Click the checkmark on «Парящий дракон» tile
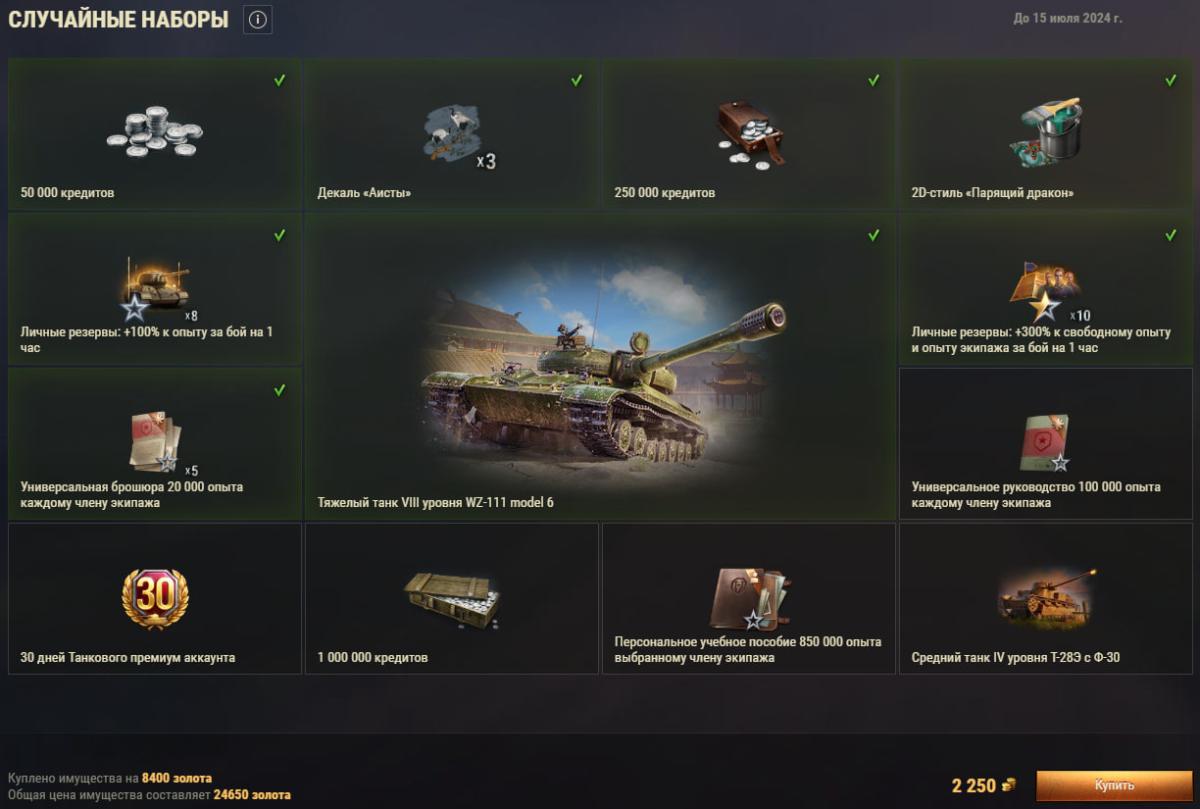 coord(1171,80)
